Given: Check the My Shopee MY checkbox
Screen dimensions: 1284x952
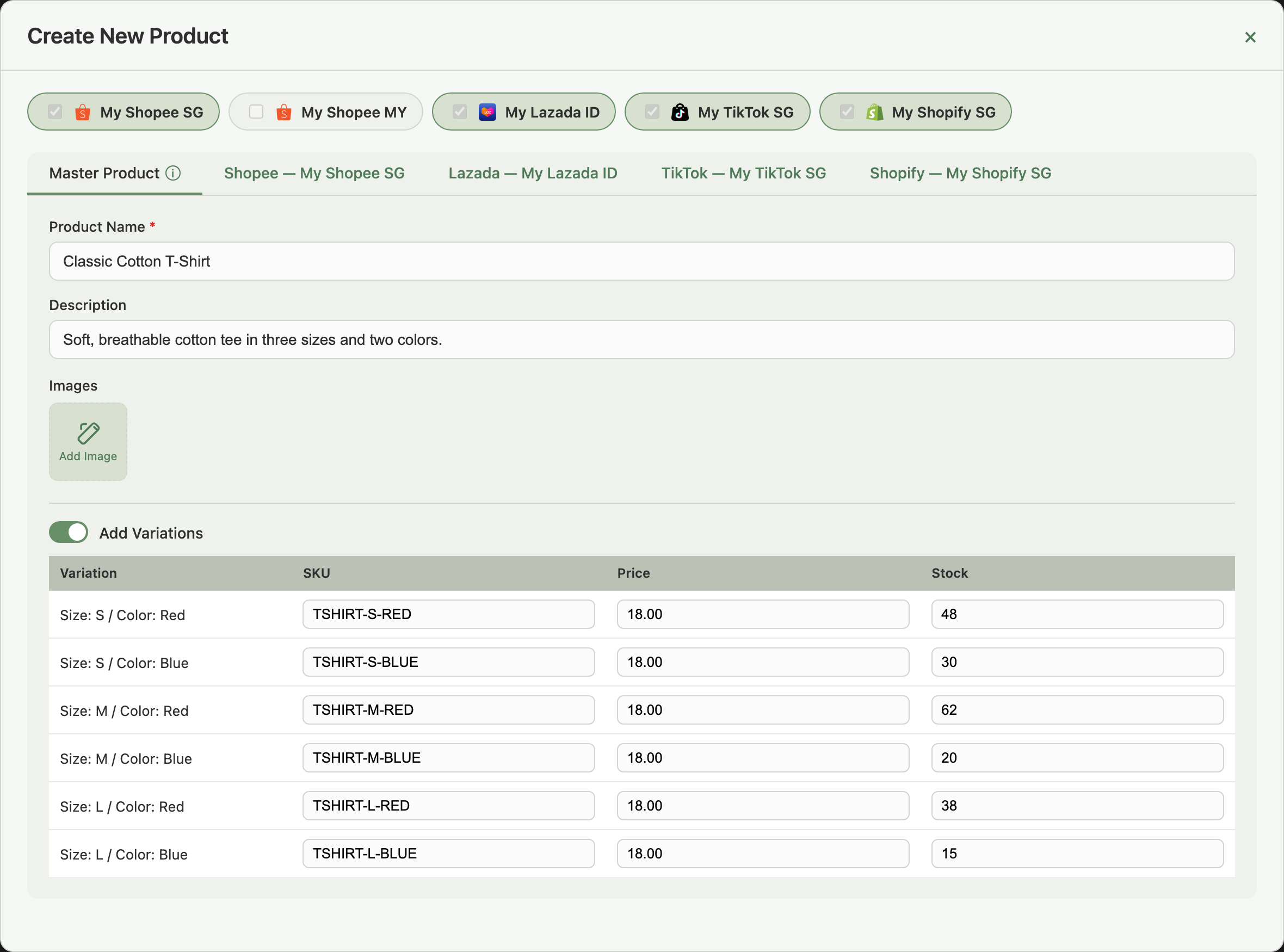Looking at the screenshot, I should (256, 112).
